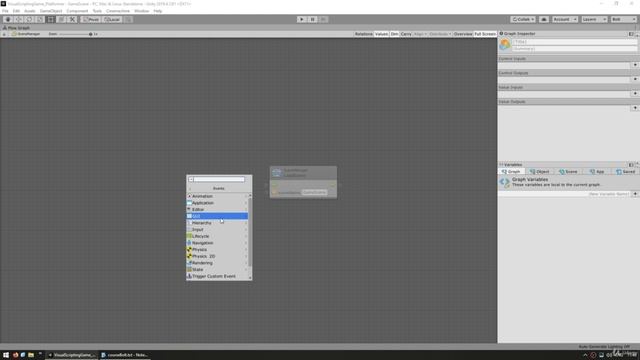Image resolution: width=640 pixels, height=360 pixels.
Task: Open the Window menu
Action: click(x=142, y=11)
